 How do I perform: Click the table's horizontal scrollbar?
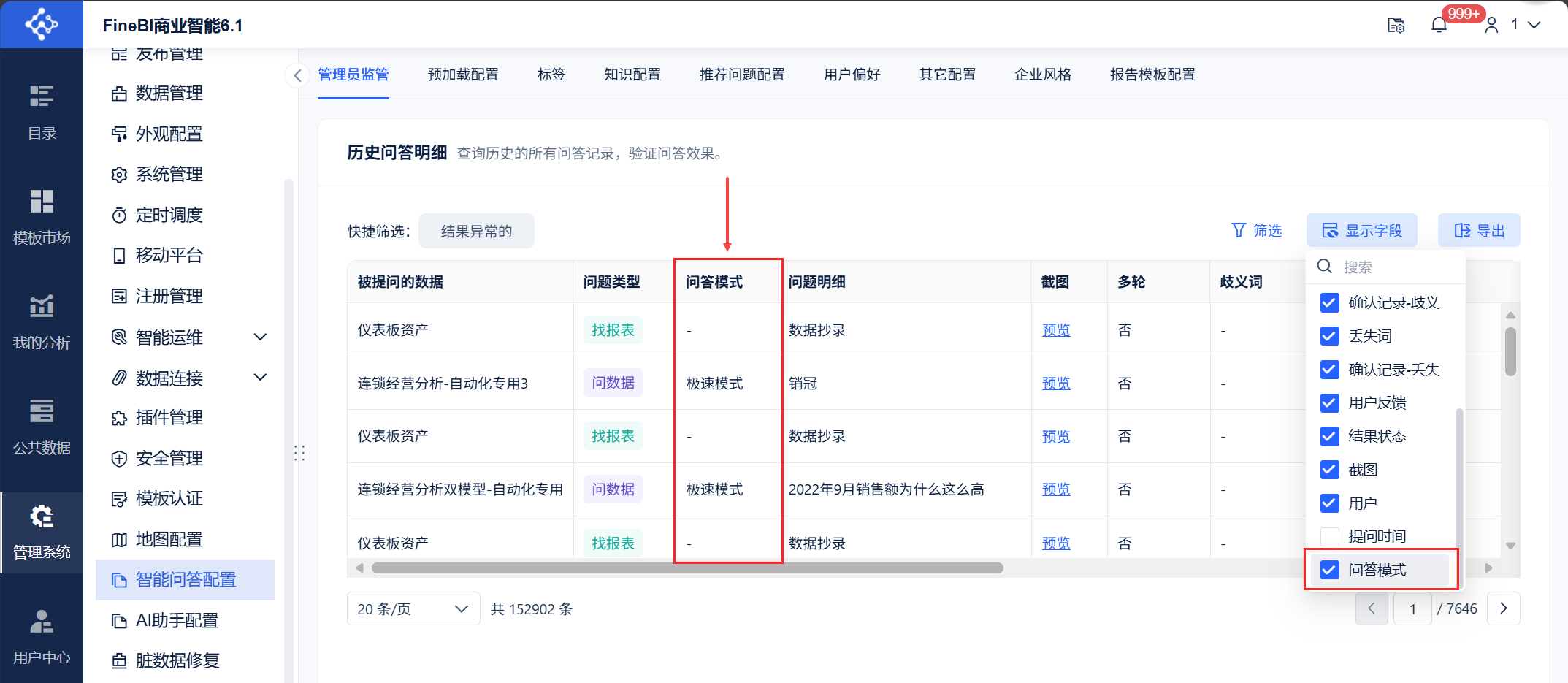(687, 568)
